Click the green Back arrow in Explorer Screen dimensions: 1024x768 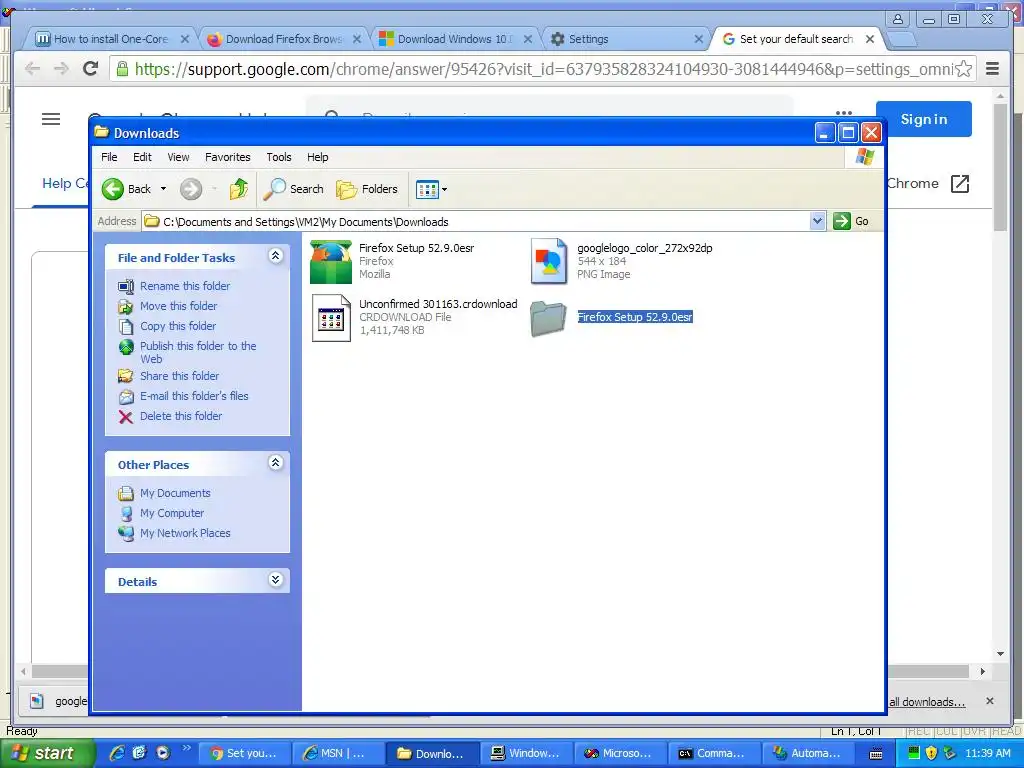[112, 189]
